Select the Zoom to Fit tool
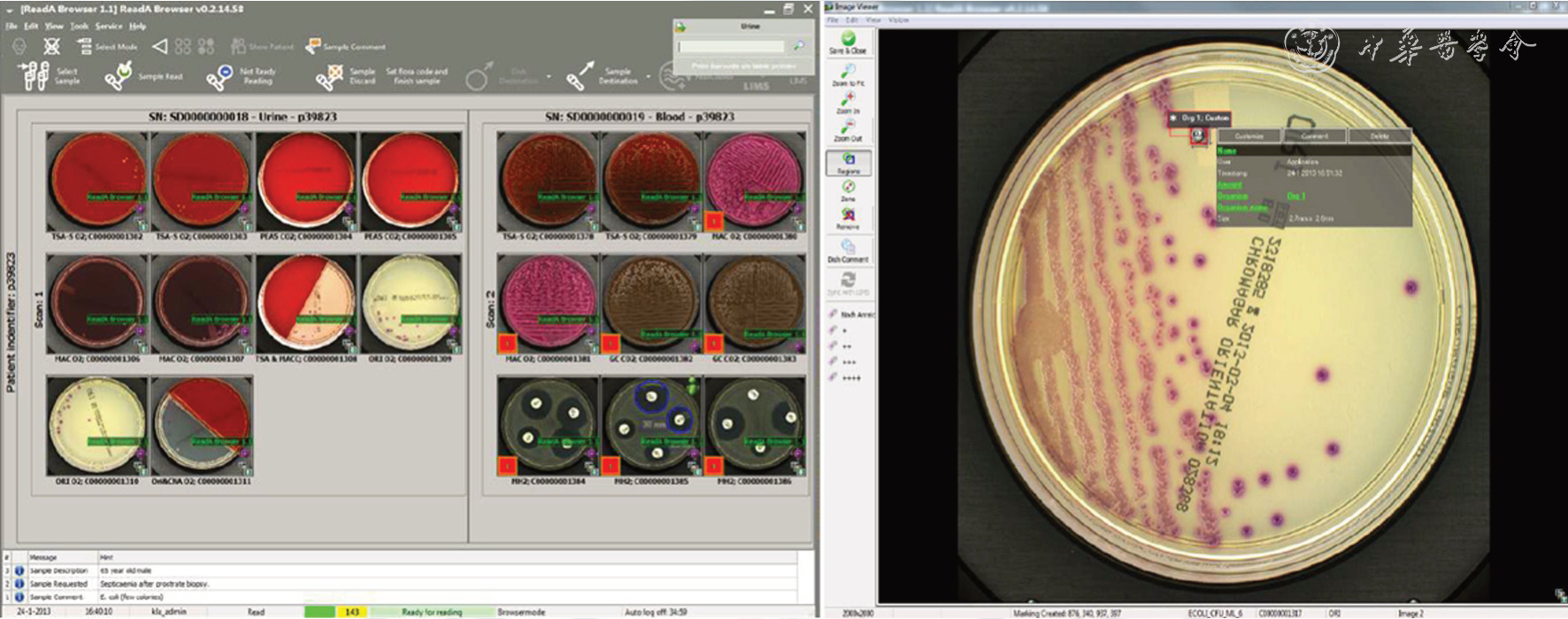This screenshot has height=619, width=1568. (848, 74)
